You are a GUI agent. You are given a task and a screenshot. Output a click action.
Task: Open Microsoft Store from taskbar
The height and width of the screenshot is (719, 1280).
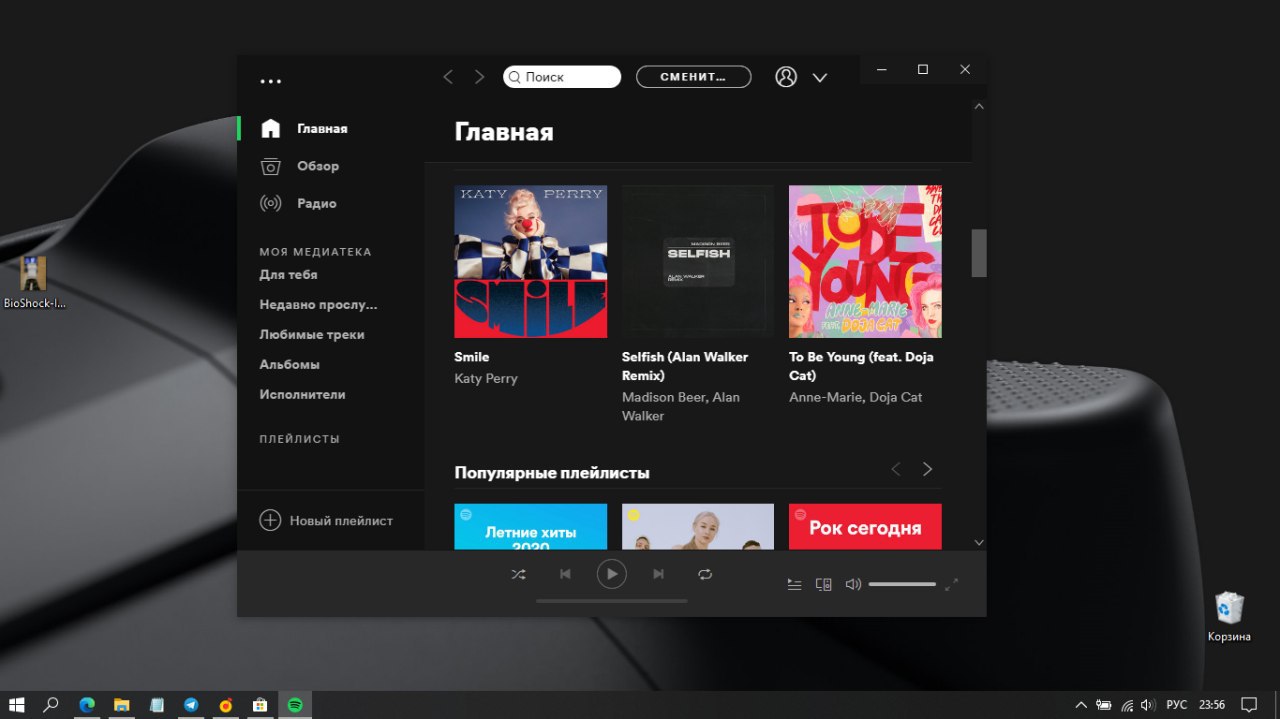pyautogui.click(x=260, y=704)
